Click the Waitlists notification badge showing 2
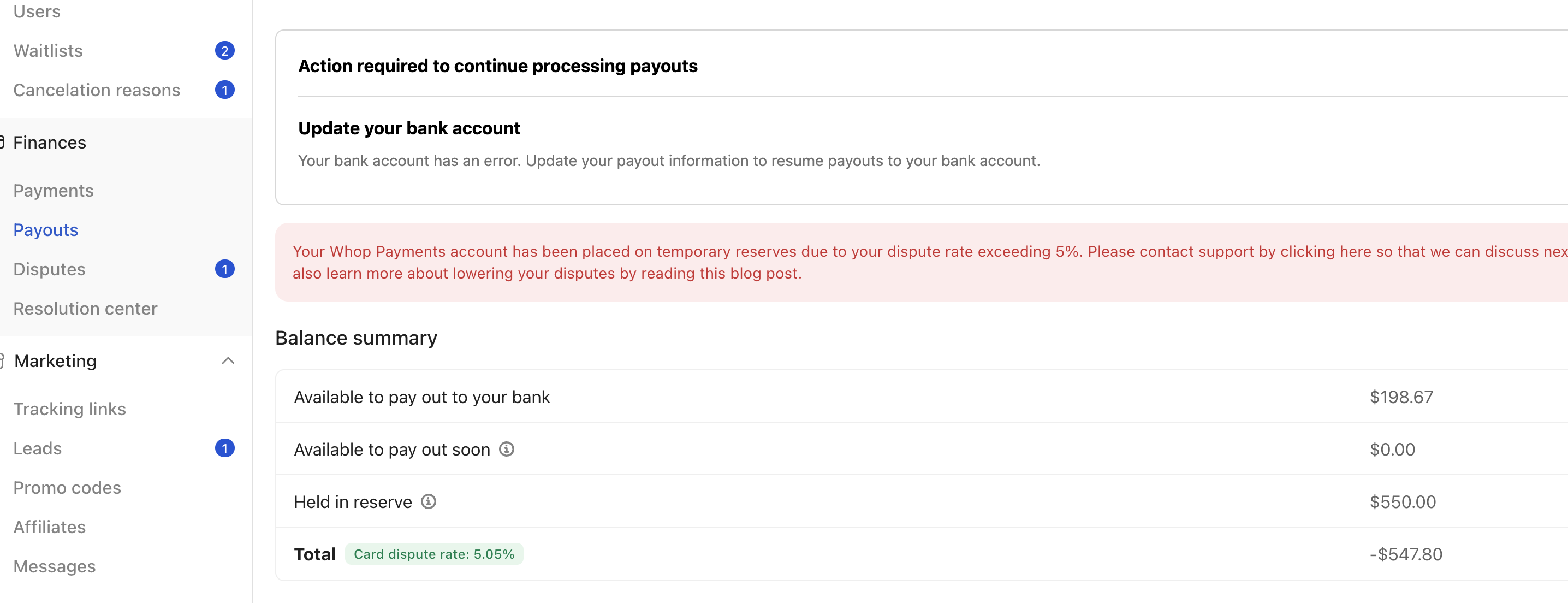This screenshot has width=1568, height=603. (x=224, y=50)
